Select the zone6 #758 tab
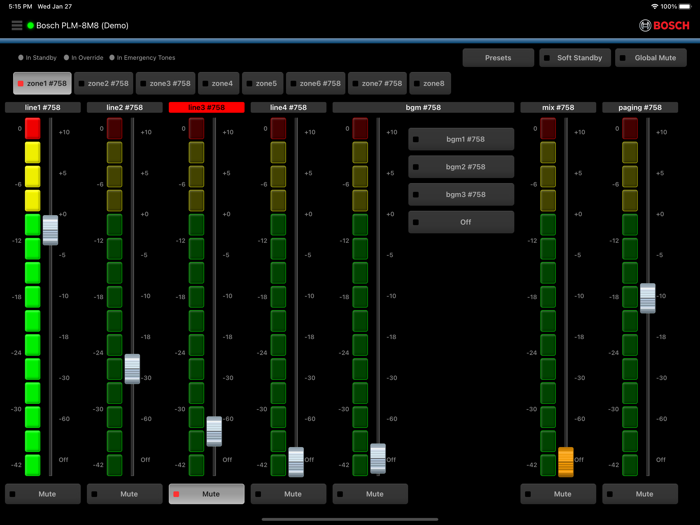Viewport: 700px width, 525px height. [316, 83]
